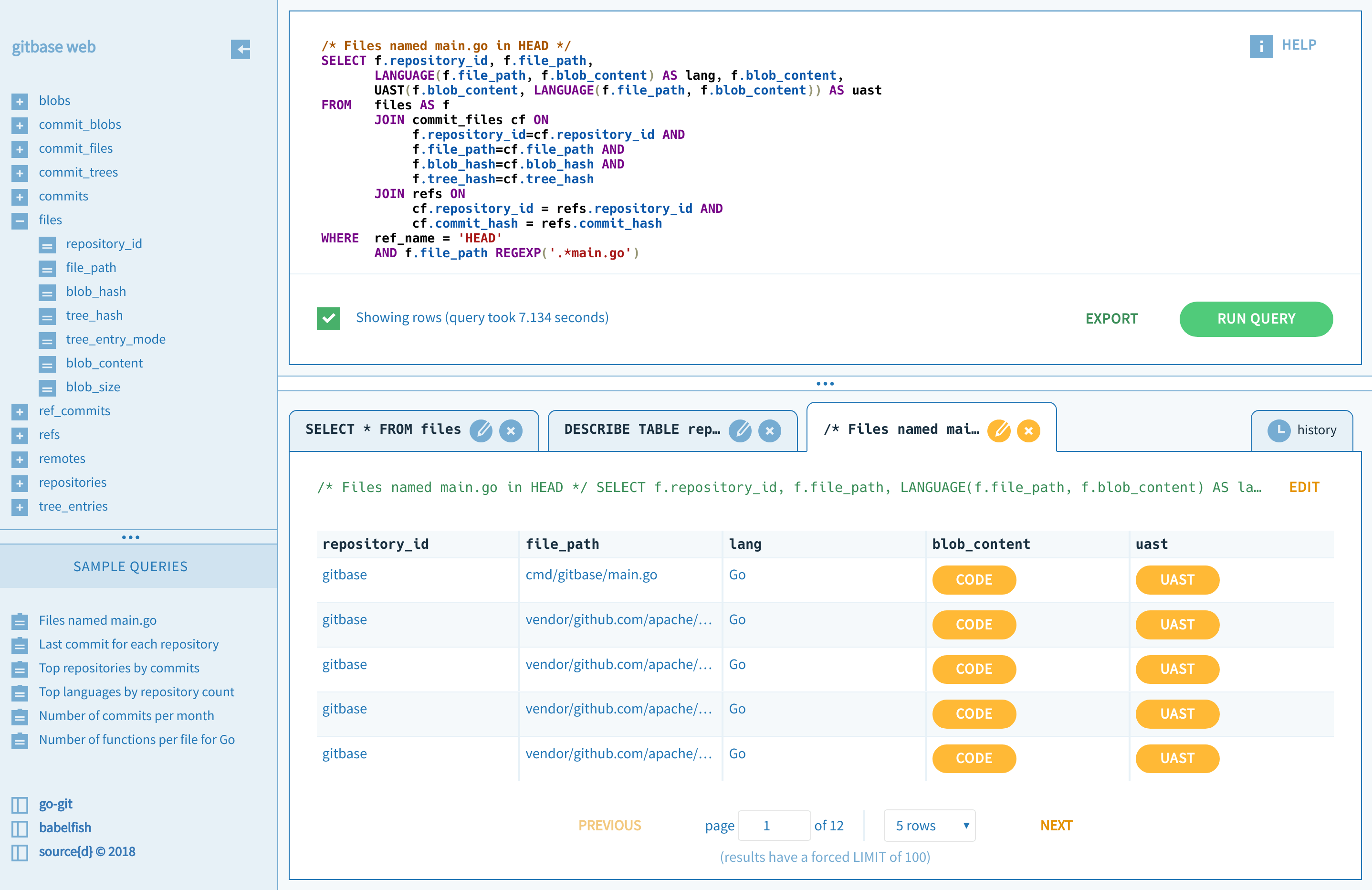Image resolution: width=1372 pixels, height=890 pixels.
Task: Close the DESCRIBE TABLE tab
Action: [769, 430]
